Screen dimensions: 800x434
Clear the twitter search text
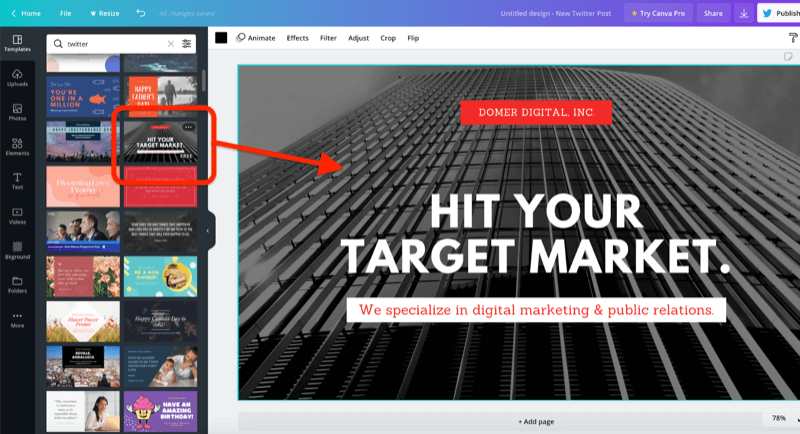click(x=171, y=44)
